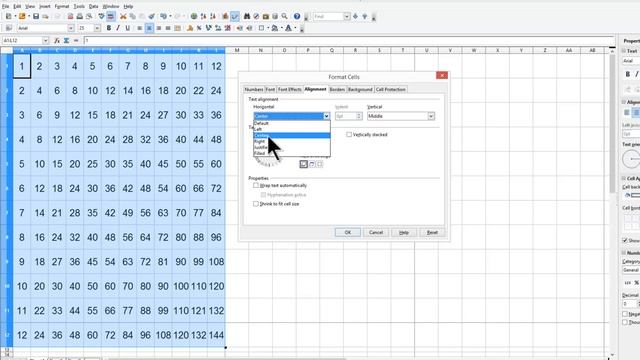
Task: Open the Insert menu
Action: [44, 7]
